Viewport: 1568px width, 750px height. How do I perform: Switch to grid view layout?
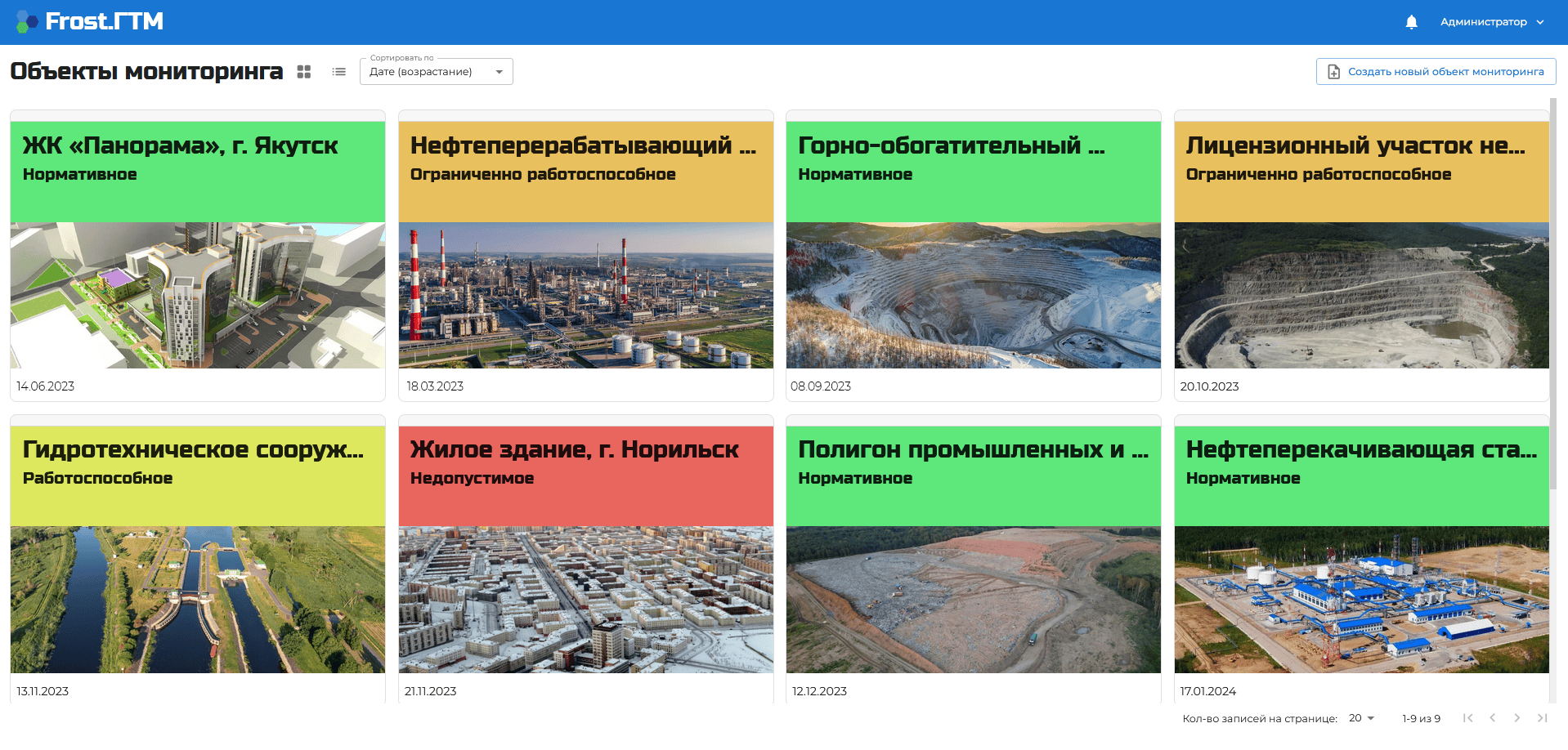pos(304,72)
